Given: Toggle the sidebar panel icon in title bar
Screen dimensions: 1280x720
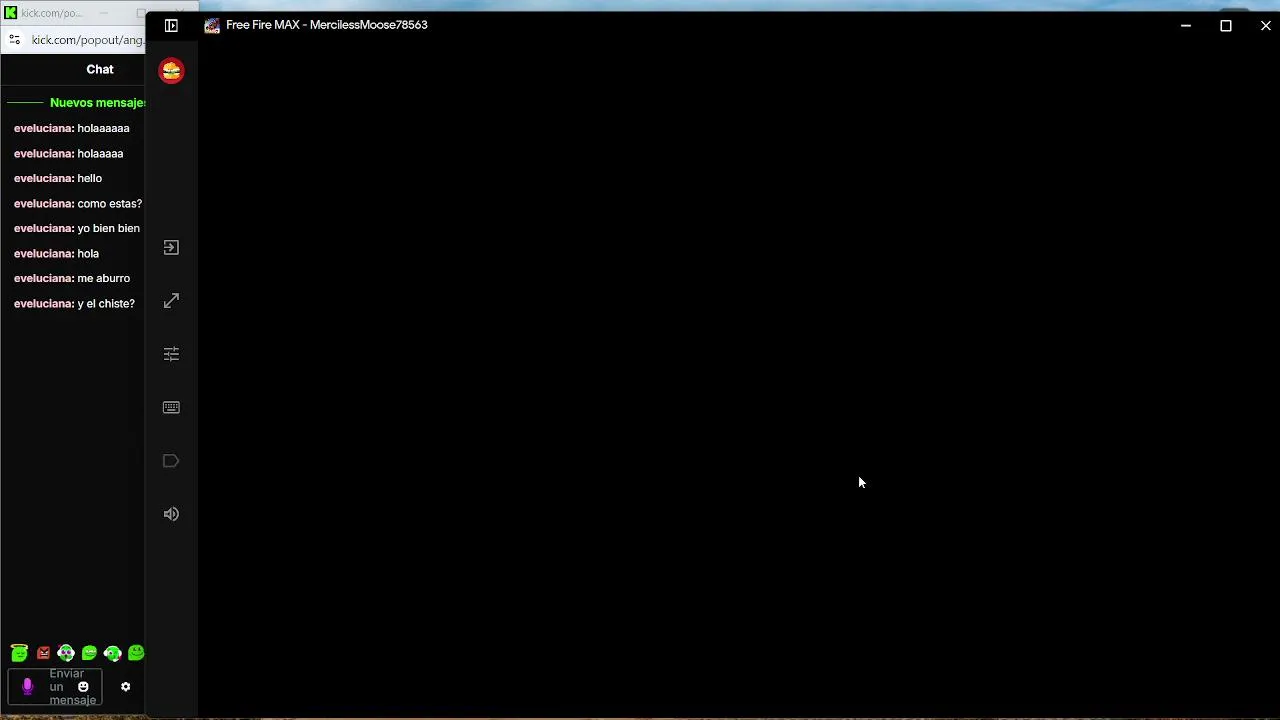Looking at the screenshot, I should point(171,25).
